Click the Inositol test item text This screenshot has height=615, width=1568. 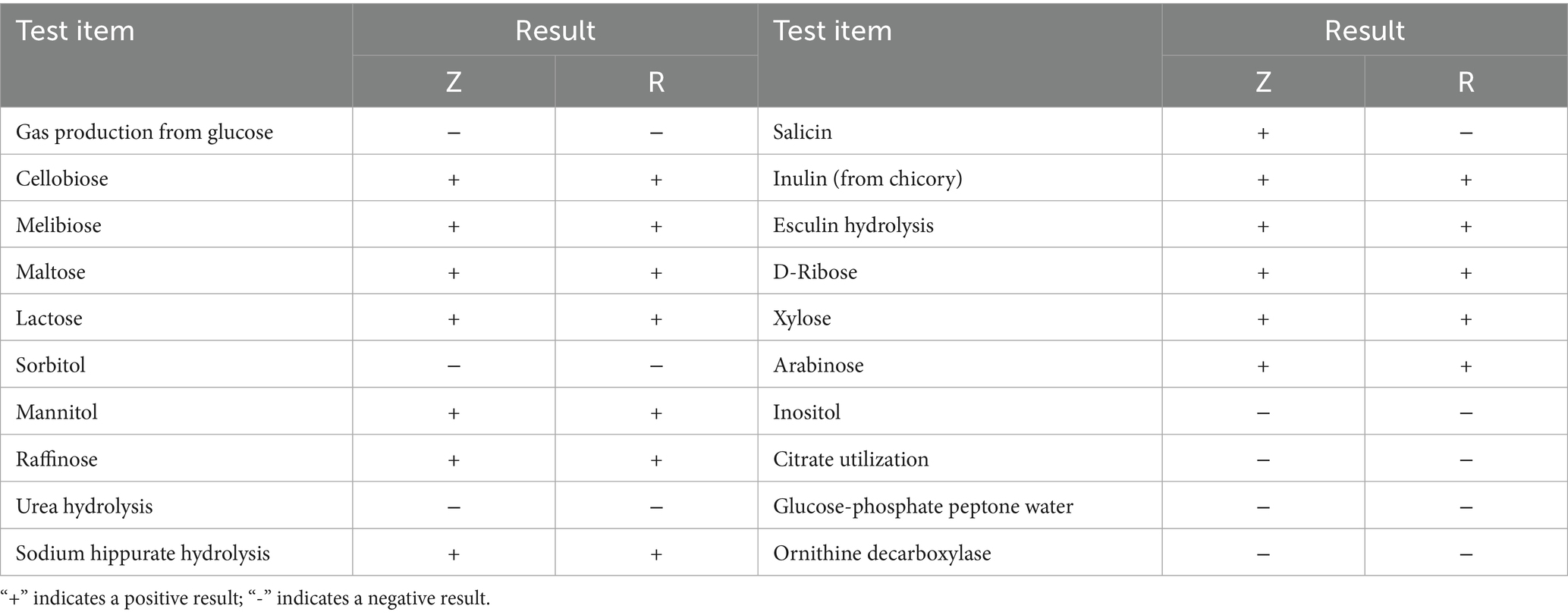[806, 413]
